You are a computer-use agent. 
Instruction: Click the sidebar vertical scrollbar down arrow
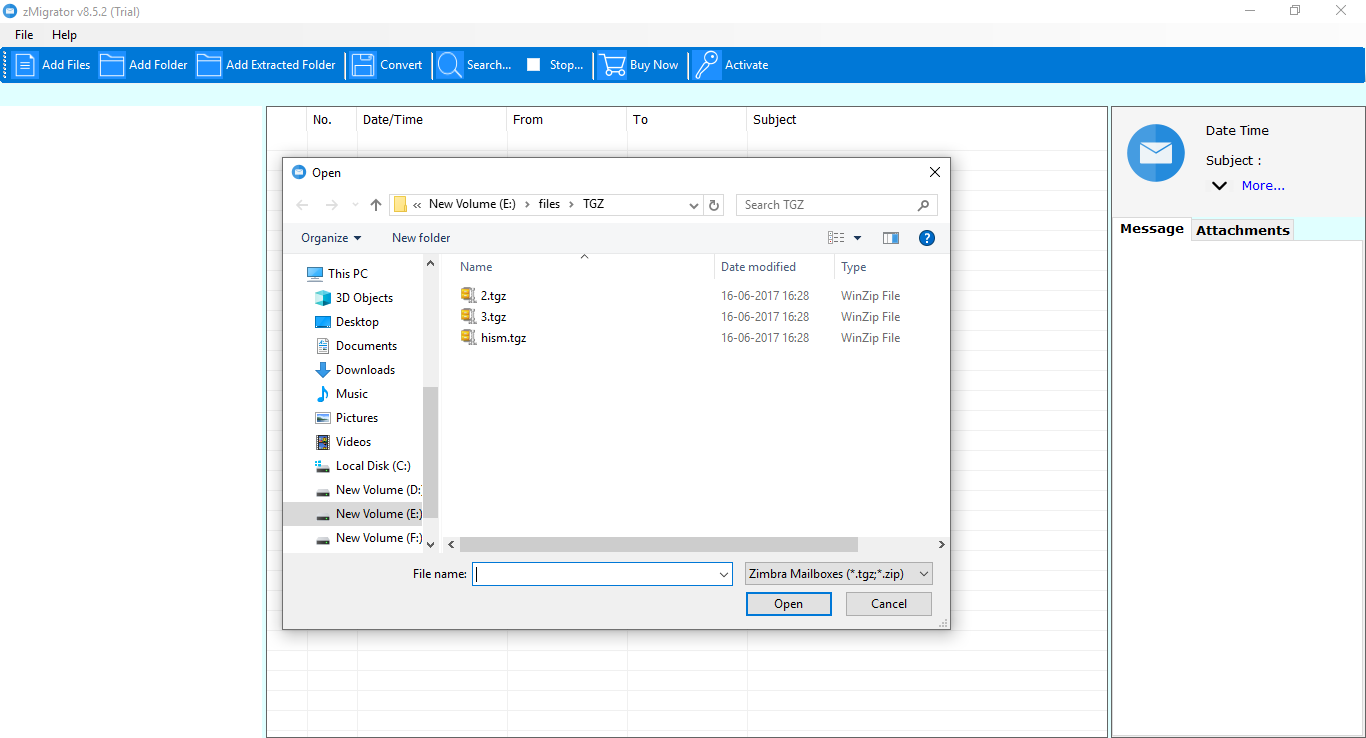click(431, 545)
